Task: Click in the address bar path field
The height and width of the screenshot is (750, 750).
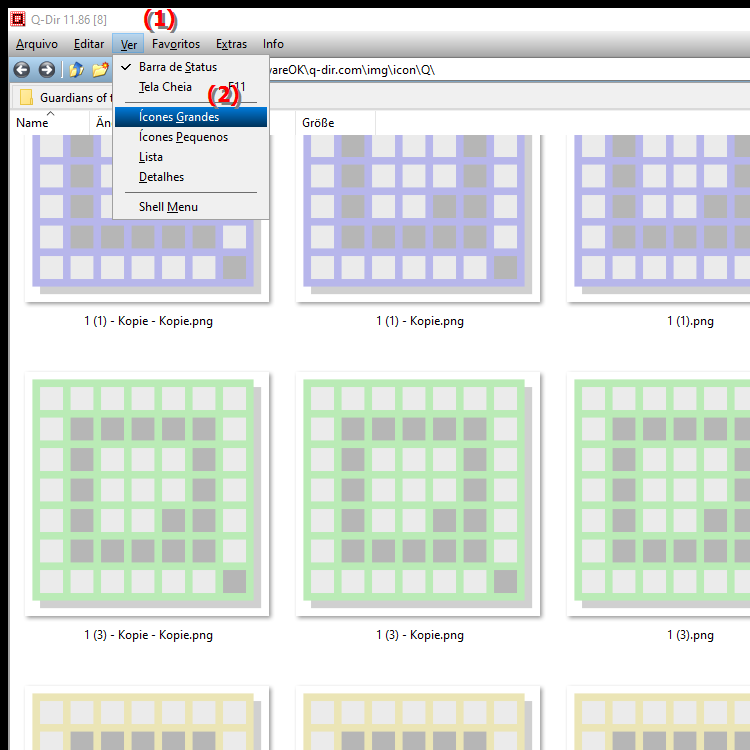Action: point(500,70)
